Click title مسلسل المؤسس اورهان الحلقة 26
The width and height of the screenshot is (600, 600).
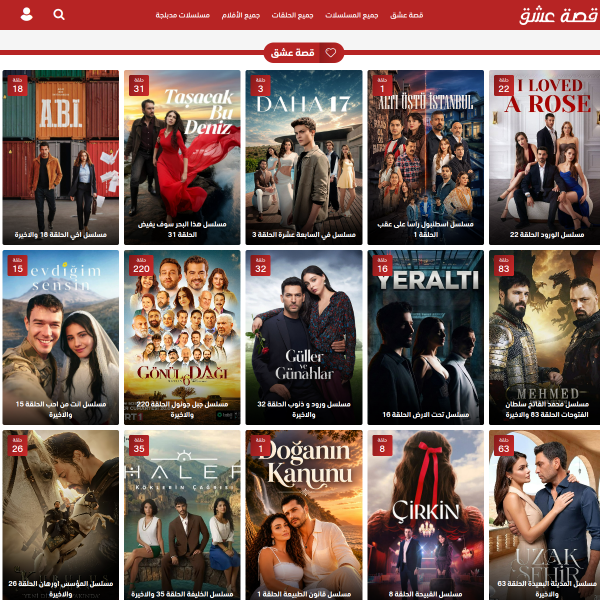tap(60, 589)
